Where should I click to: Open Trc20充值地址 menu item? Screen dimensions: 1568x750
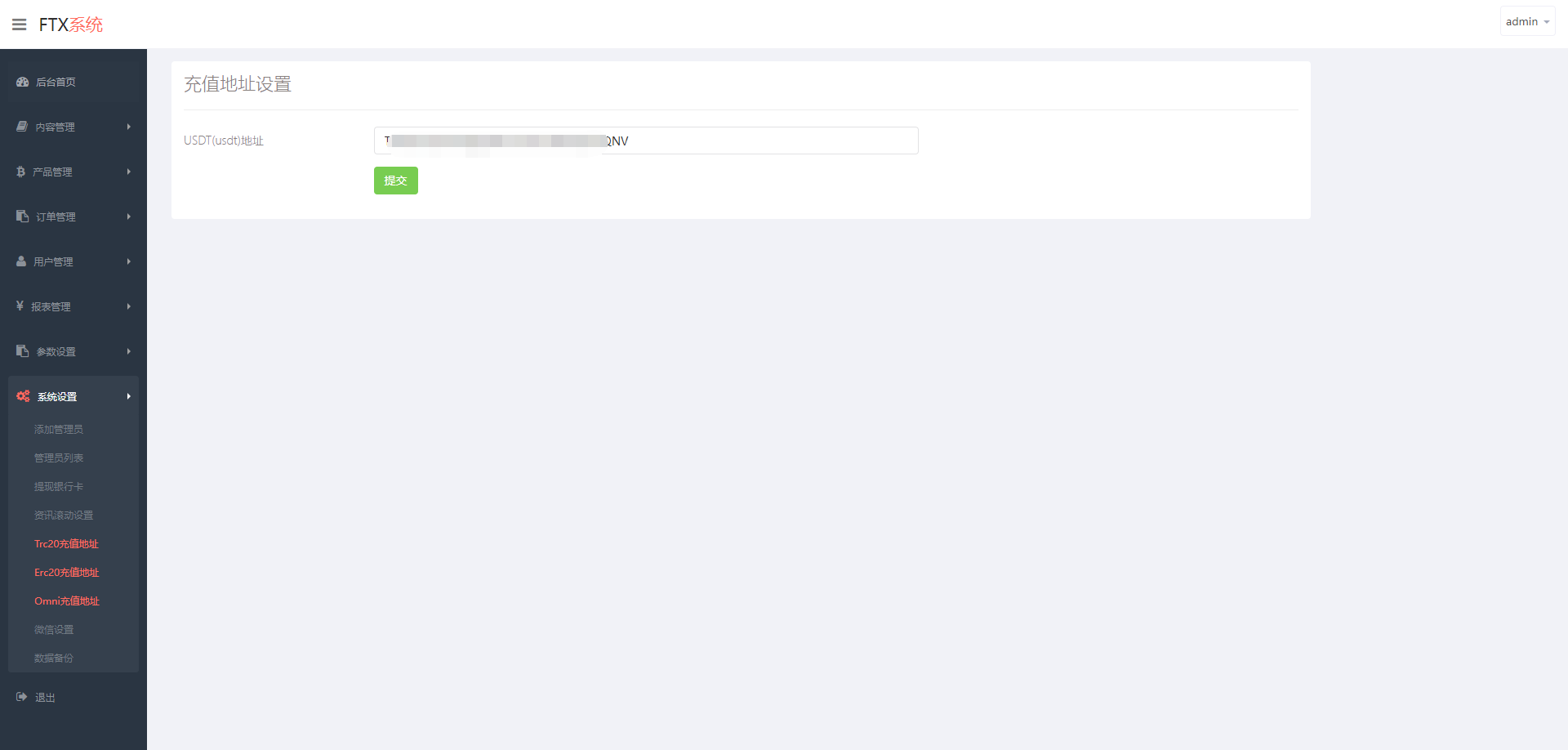[66, 543]
